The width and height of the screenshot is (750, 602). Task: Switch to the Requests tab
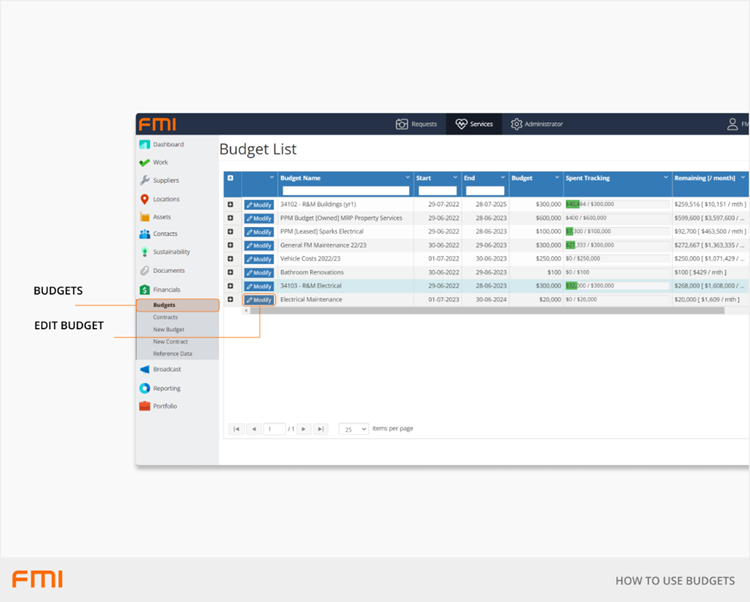pyautogui.click(x=416, y=124)
